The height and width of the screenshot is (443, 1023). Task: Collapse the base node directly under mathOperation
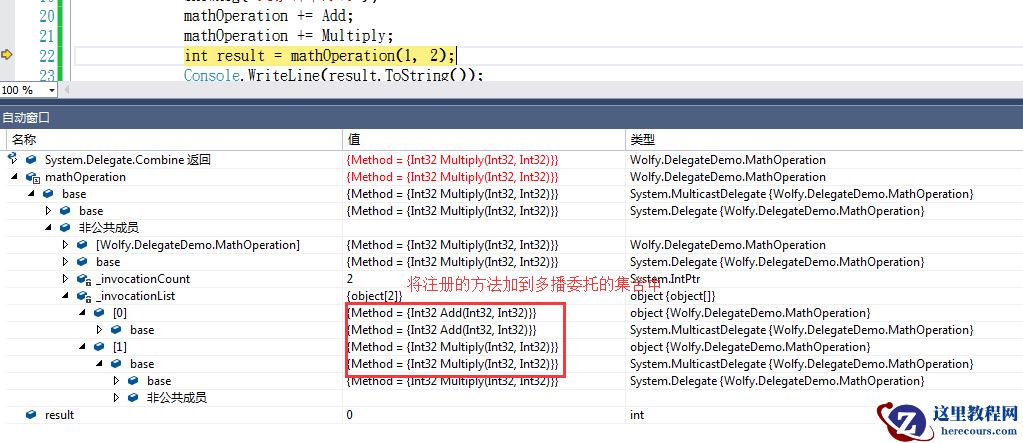31,194
